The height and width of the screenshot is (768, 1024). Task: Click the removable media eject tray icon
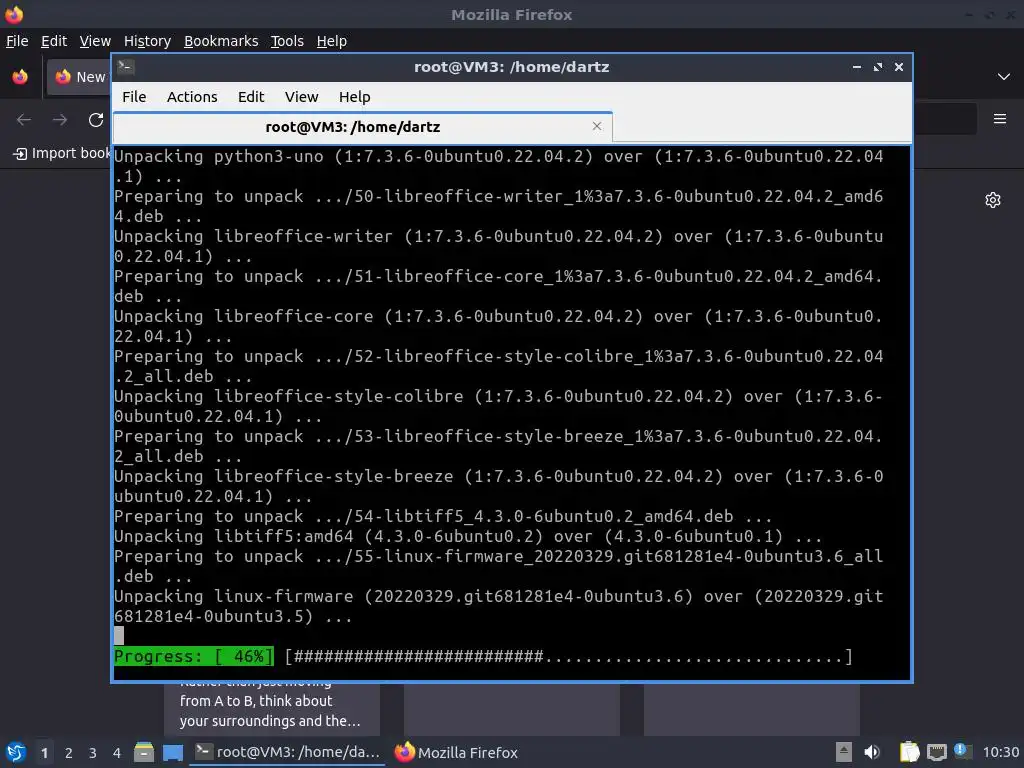pyautogui.click(x=844, y=752)
